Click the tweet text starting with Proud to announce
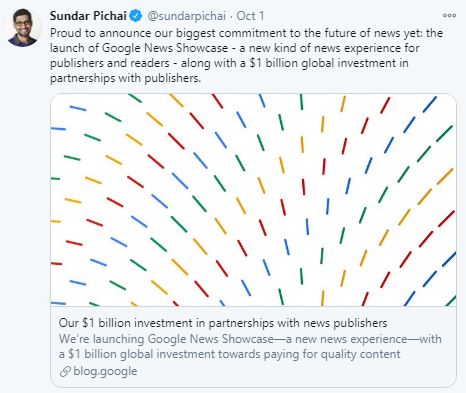 pyautogui.click(x=246, y=55)
